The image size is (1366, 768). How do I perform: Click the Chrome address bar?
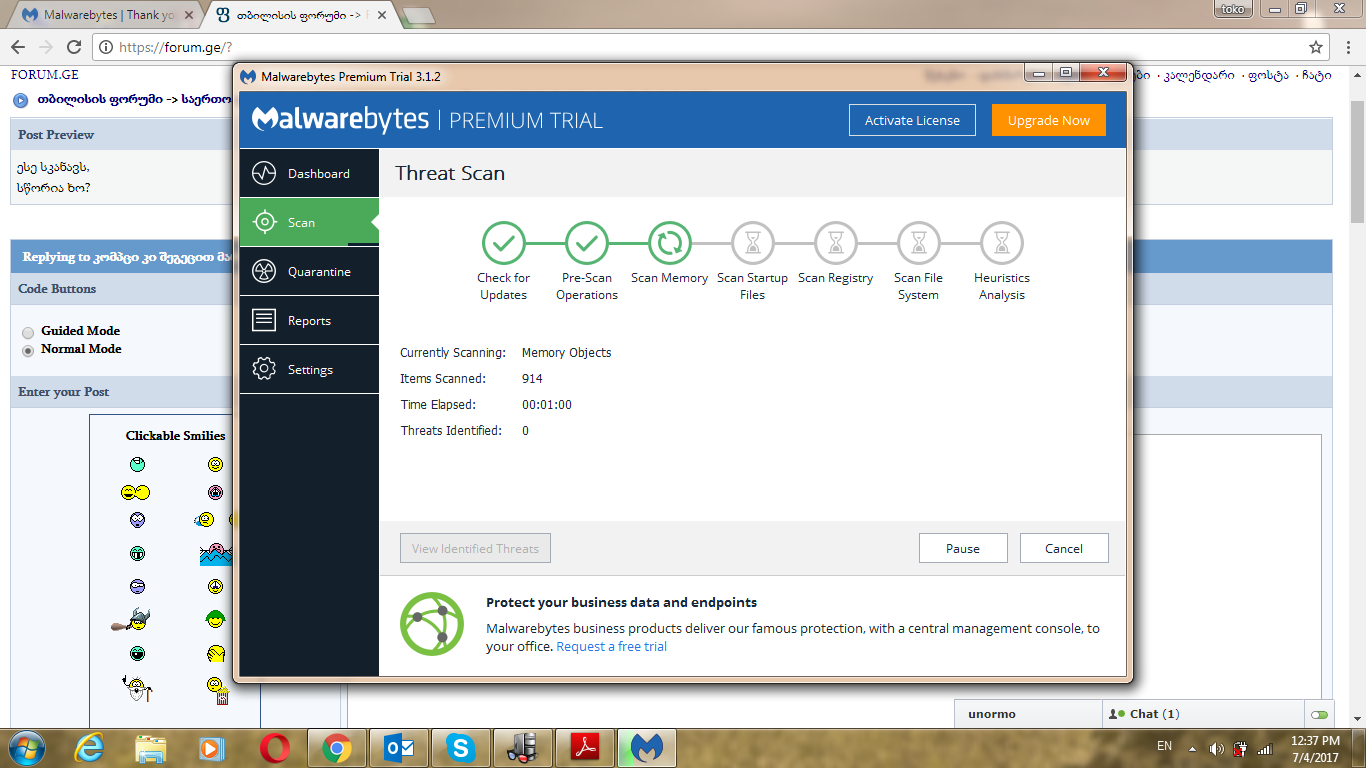click(700, 47)
